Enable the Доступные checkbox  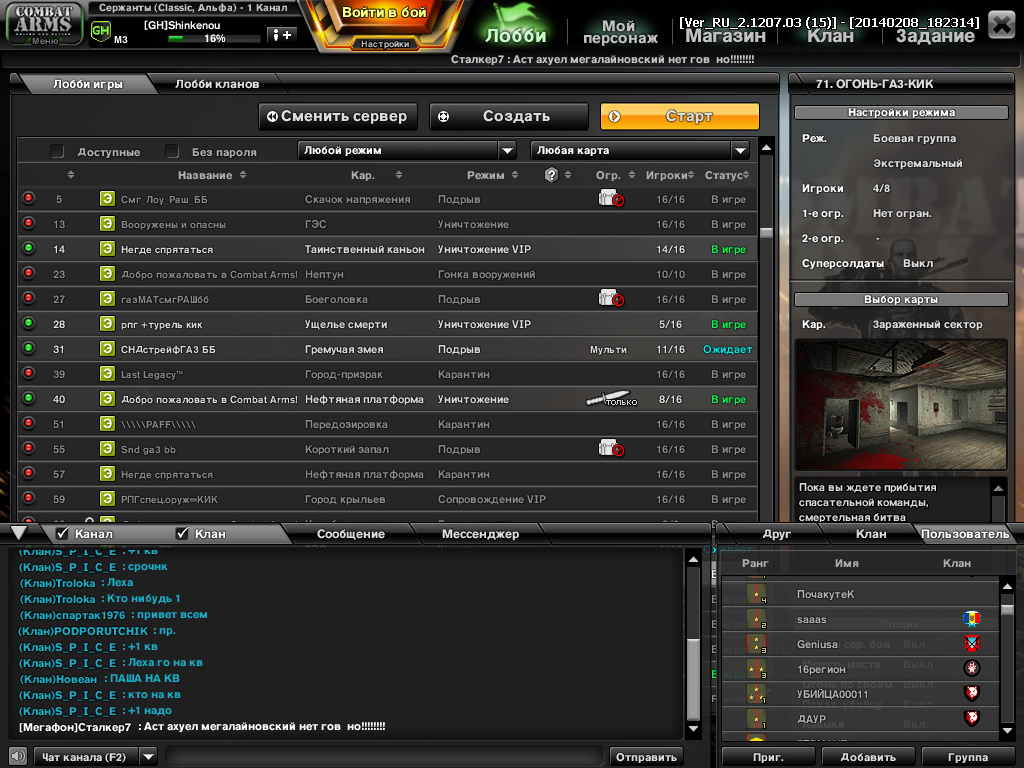coord(57,152)
